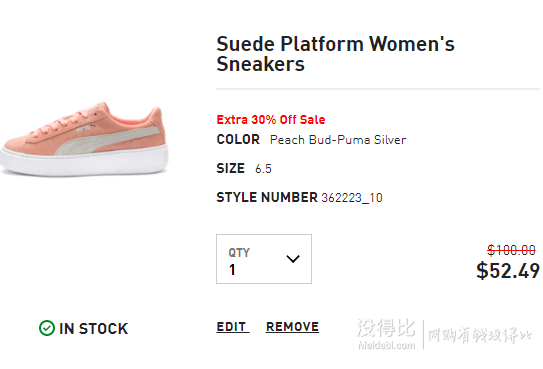
Task: Click the 没得比 watermark logo
Action: [386, 328]
